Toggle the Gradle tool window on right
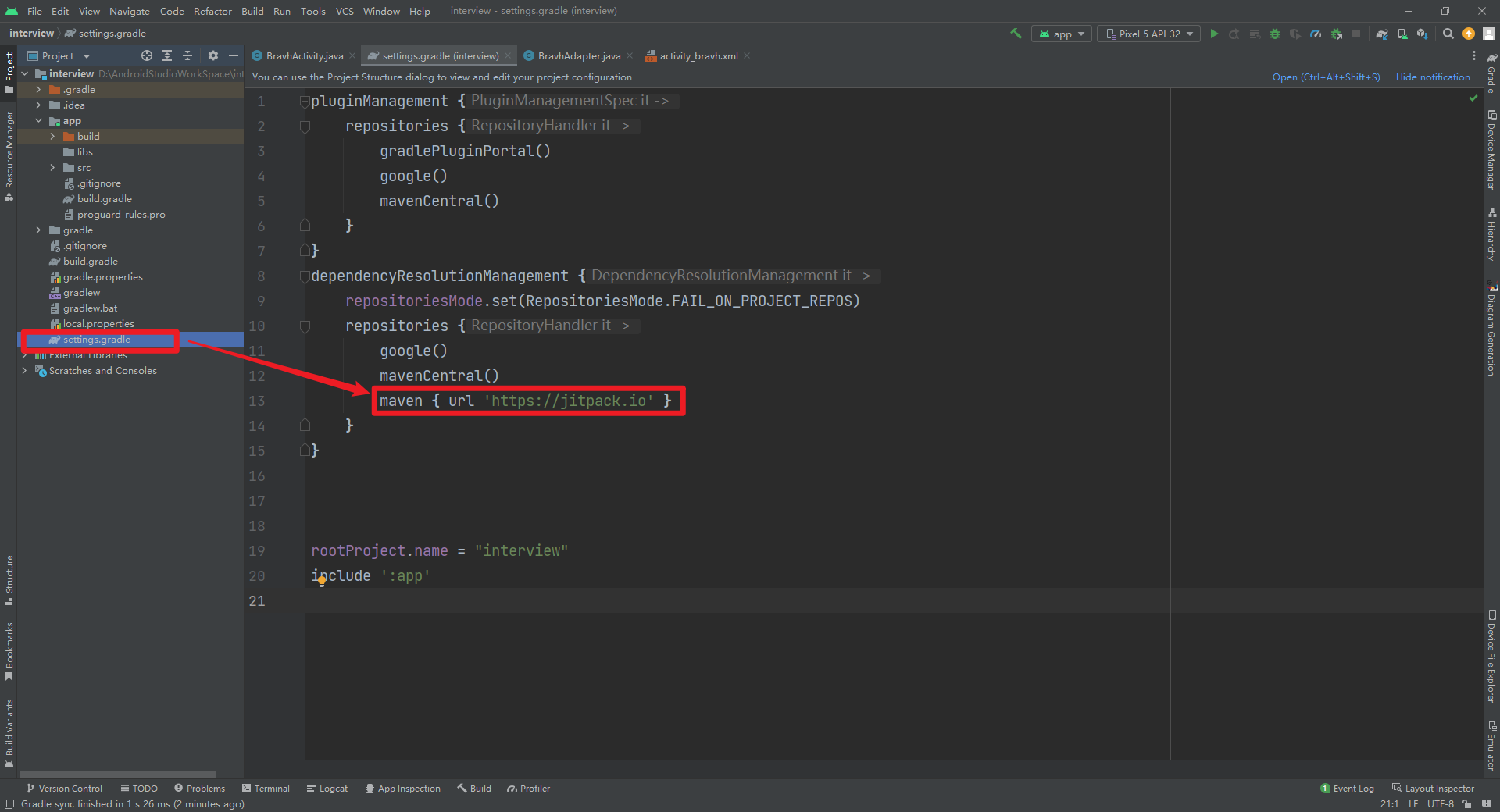Screen dimensions: 1500x812 click(1491, 74)
